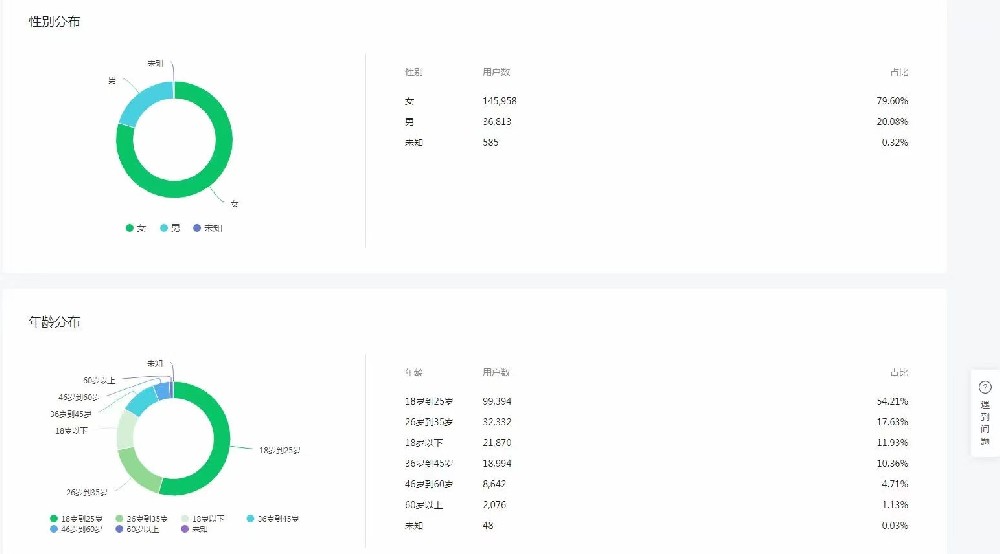Click the 18,994 user count cell
Viewport: 1000px width, 554px height.
tap(497, 463)
